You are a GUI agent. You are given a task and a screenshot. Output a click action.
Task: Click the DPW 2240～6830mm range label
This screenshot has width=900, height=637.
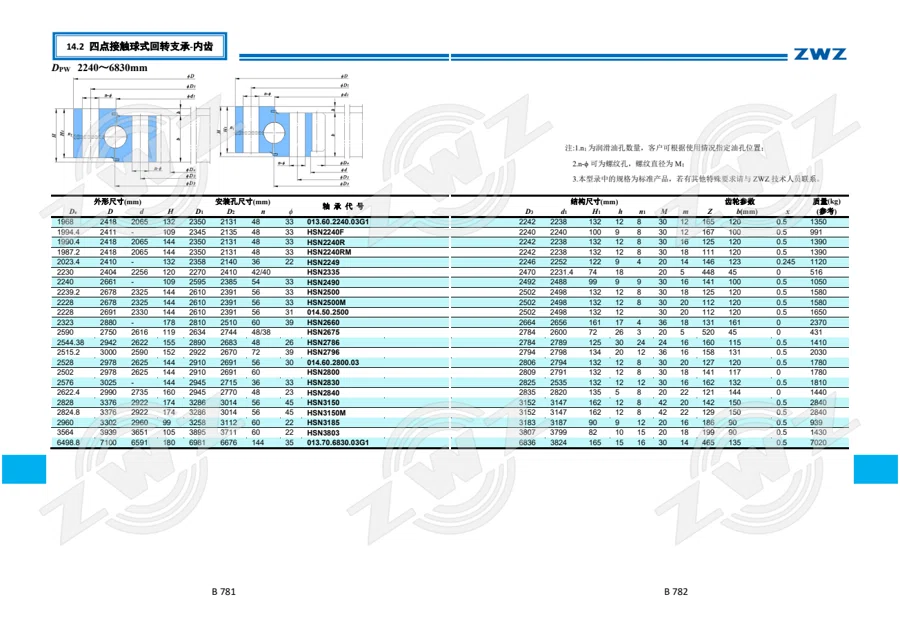100,68
